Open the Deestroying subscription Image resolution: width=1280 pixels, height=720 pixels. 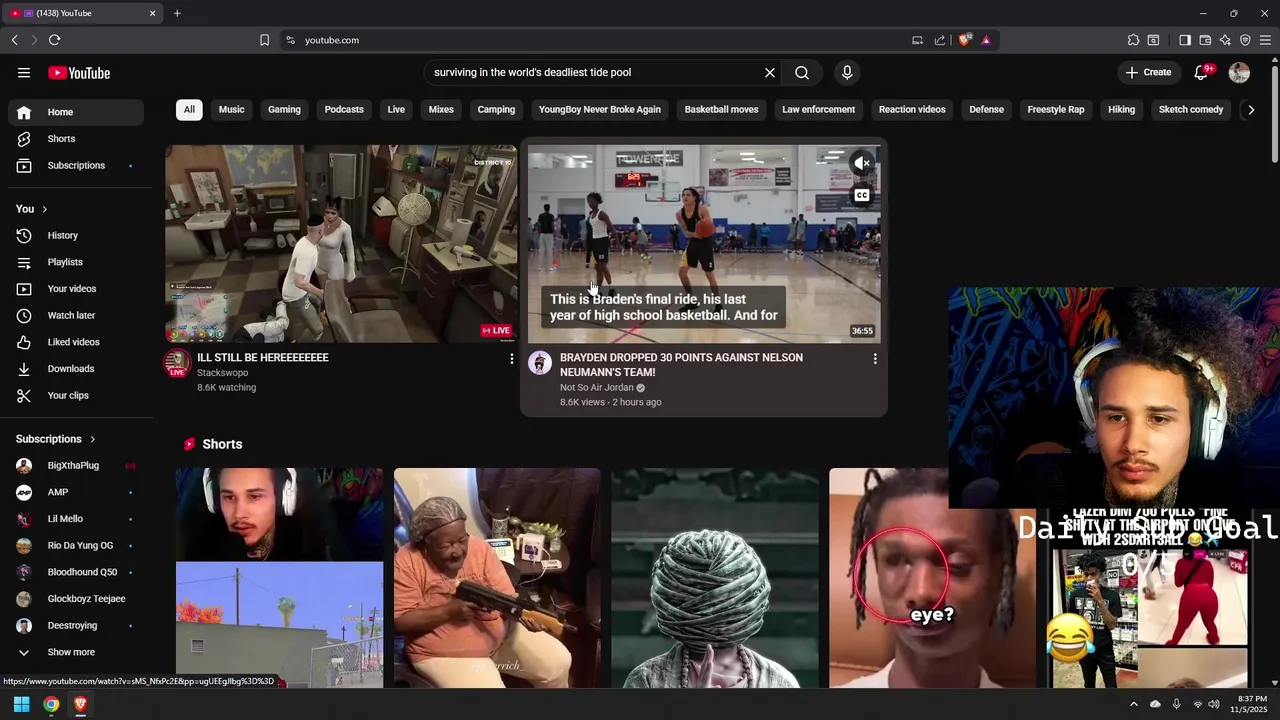click(76, 626)
